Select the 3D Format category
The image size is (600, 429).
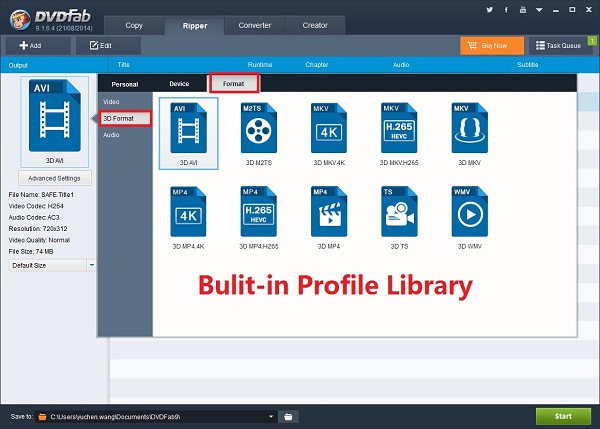125,118
